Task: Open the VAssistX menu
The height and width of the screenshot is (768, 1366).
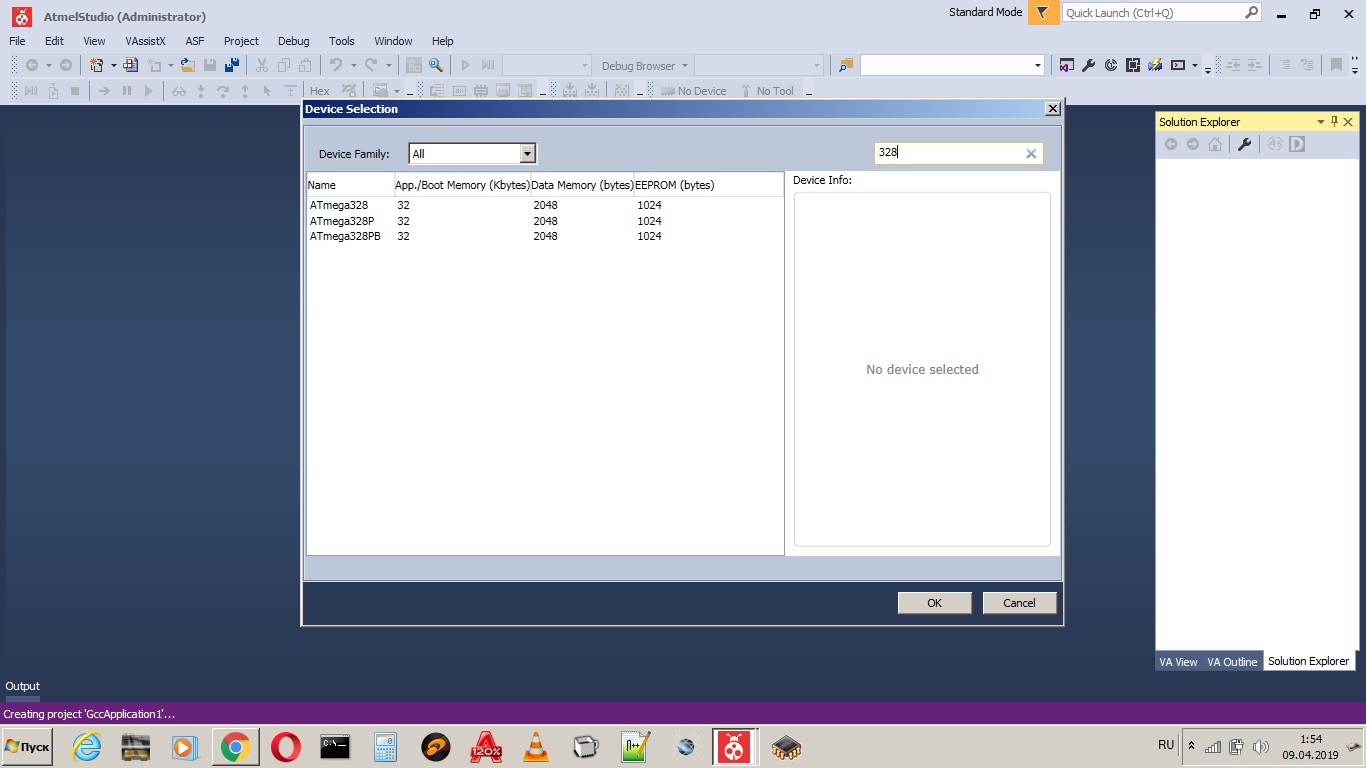Action: click(145, 41)
